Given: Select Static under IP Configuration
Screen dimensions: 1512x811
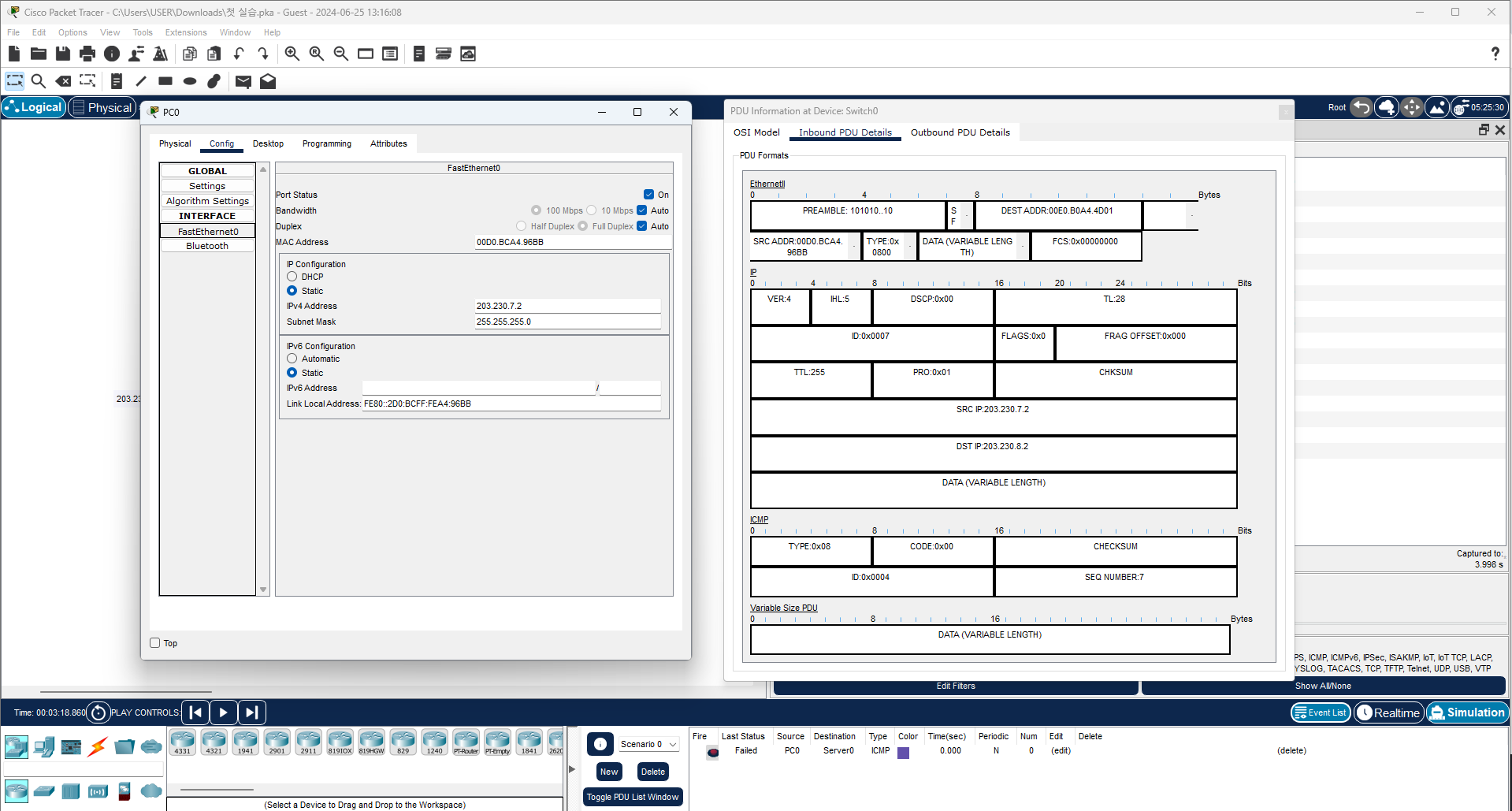Looking at the screenshot, I should pos(292,291).
